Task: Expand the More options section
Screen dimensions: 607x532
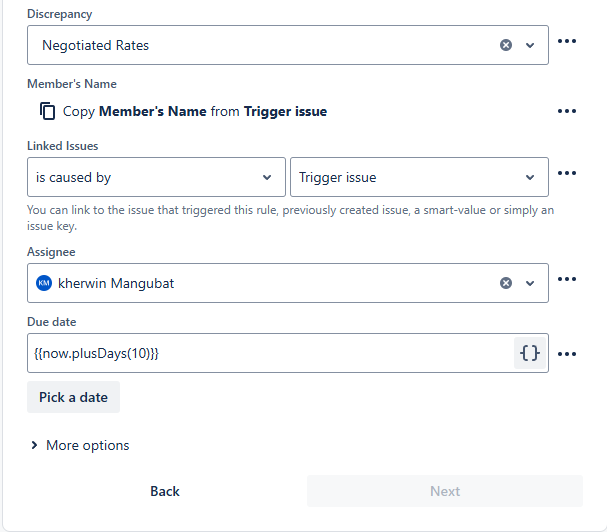Action: [x=80, y=445]
